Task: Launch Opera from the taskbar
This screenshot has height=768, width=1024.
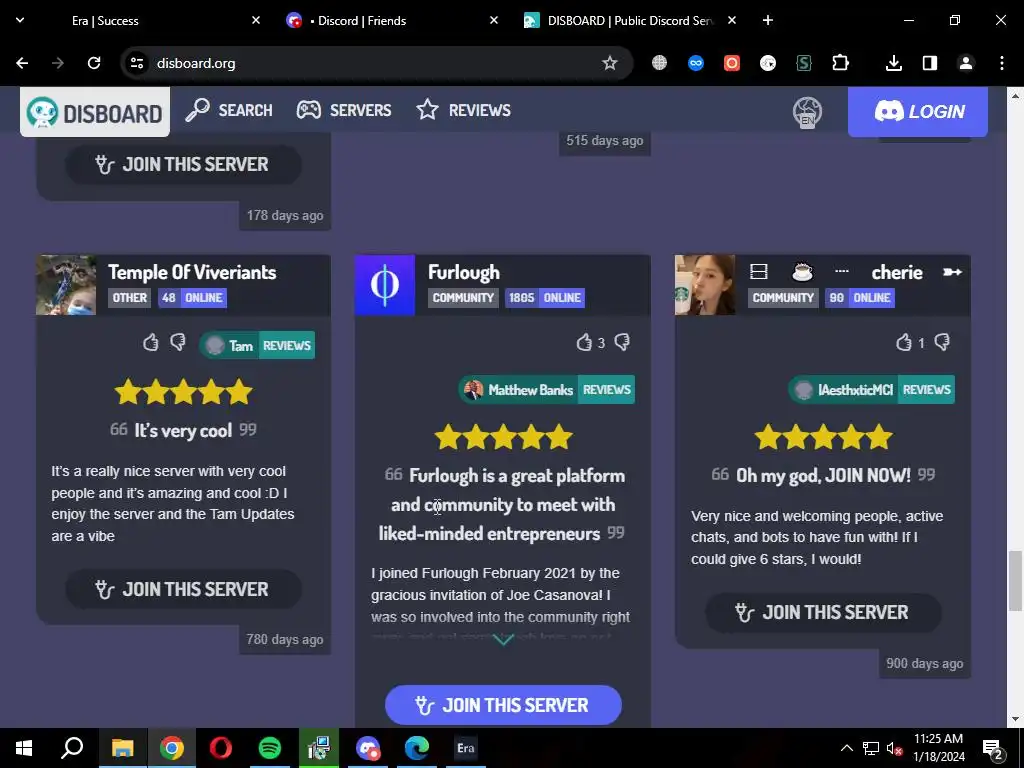Action: click(x=221, y=748)
